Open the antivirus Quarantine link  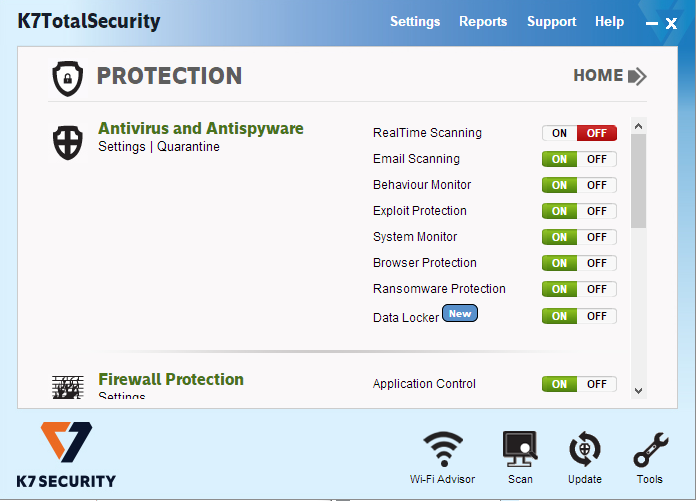[x=189, y=147]
